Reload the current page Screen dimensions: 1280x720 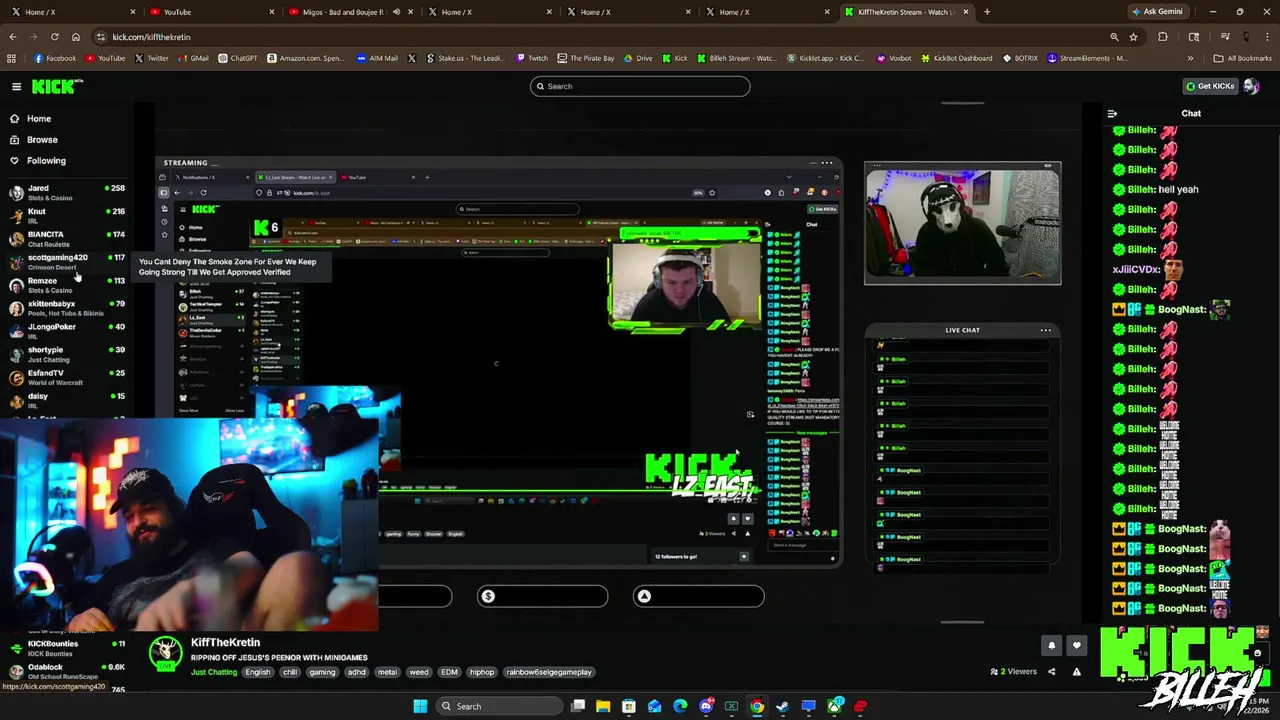click(x=54, y=37)
